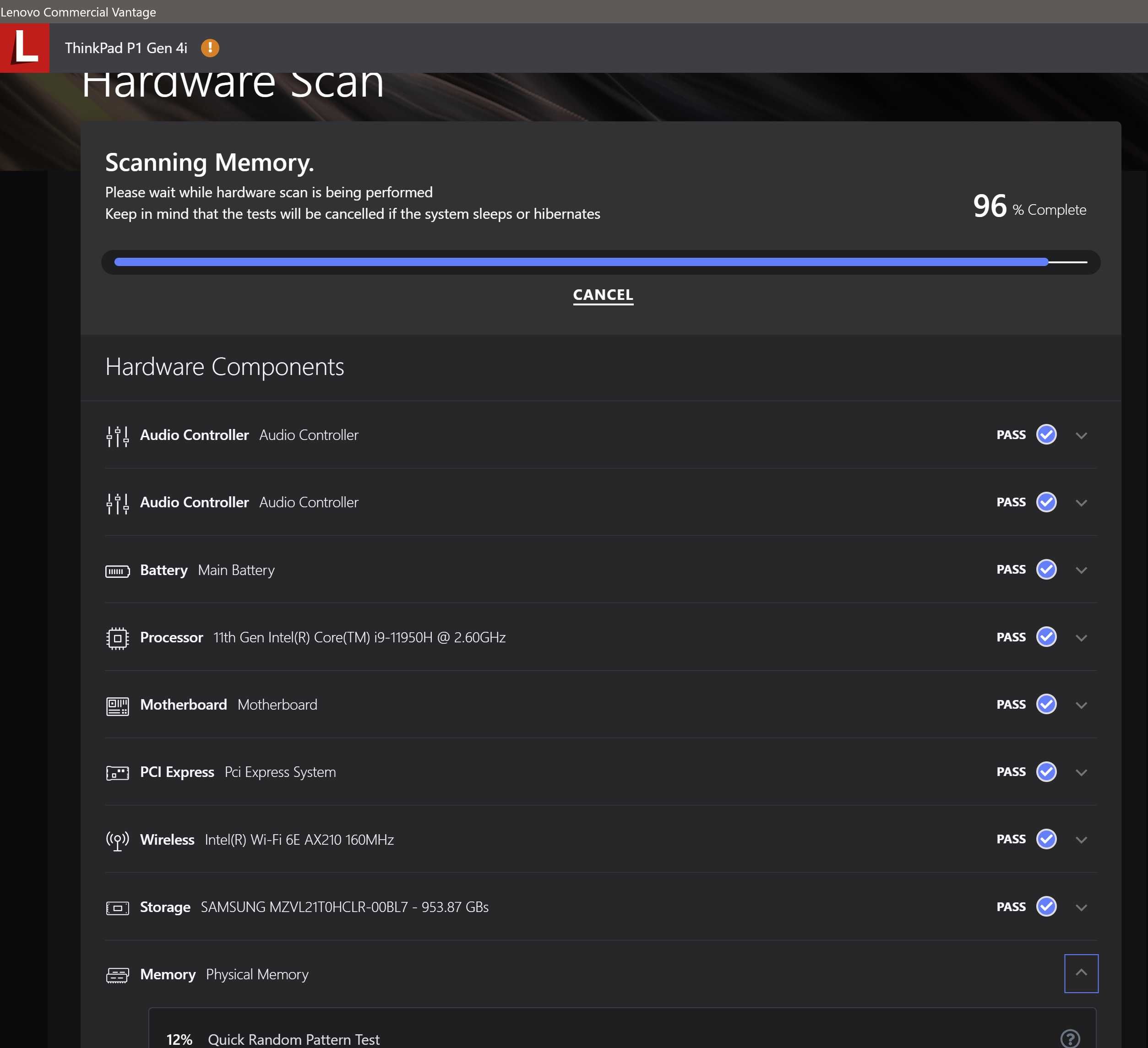Expand the Processor test results
Viewport: 1148px width, 1048px height.
click(x=1081, y=638)
